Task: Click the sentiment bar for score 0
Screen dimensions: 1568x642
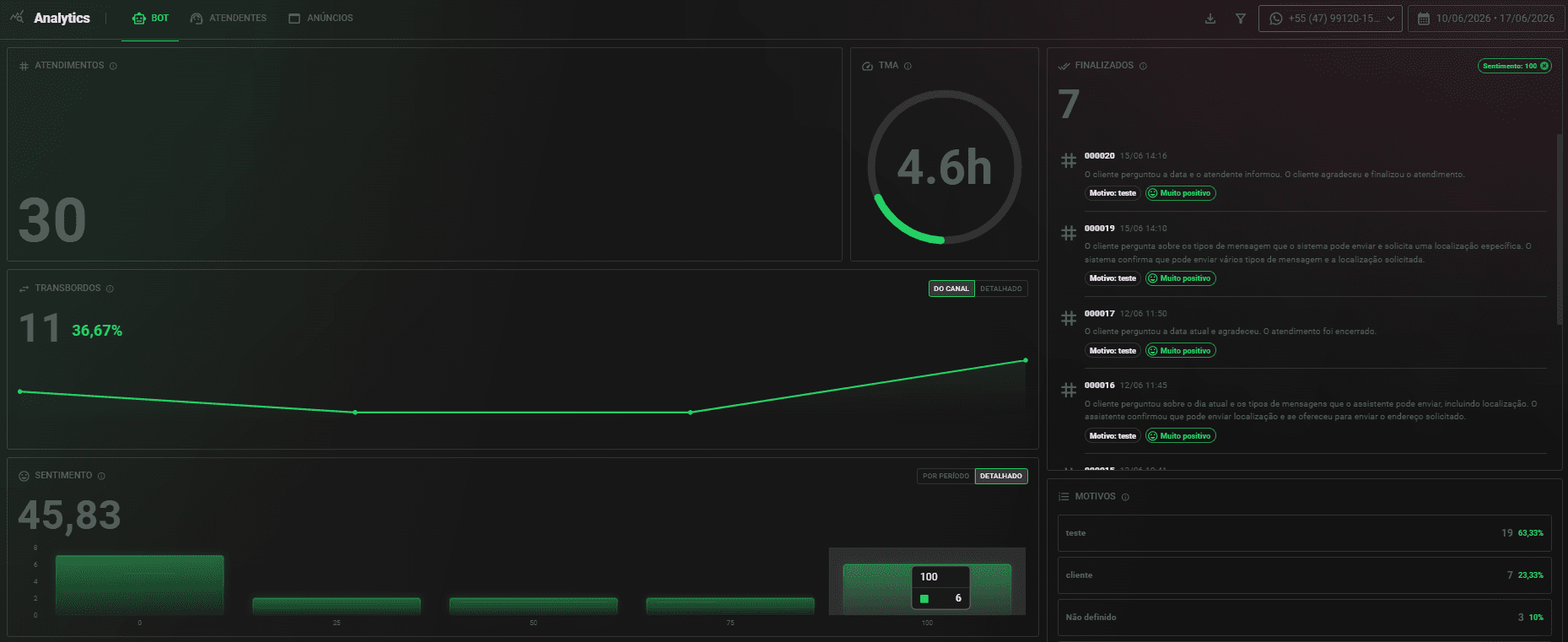Action: coord(140,585)
